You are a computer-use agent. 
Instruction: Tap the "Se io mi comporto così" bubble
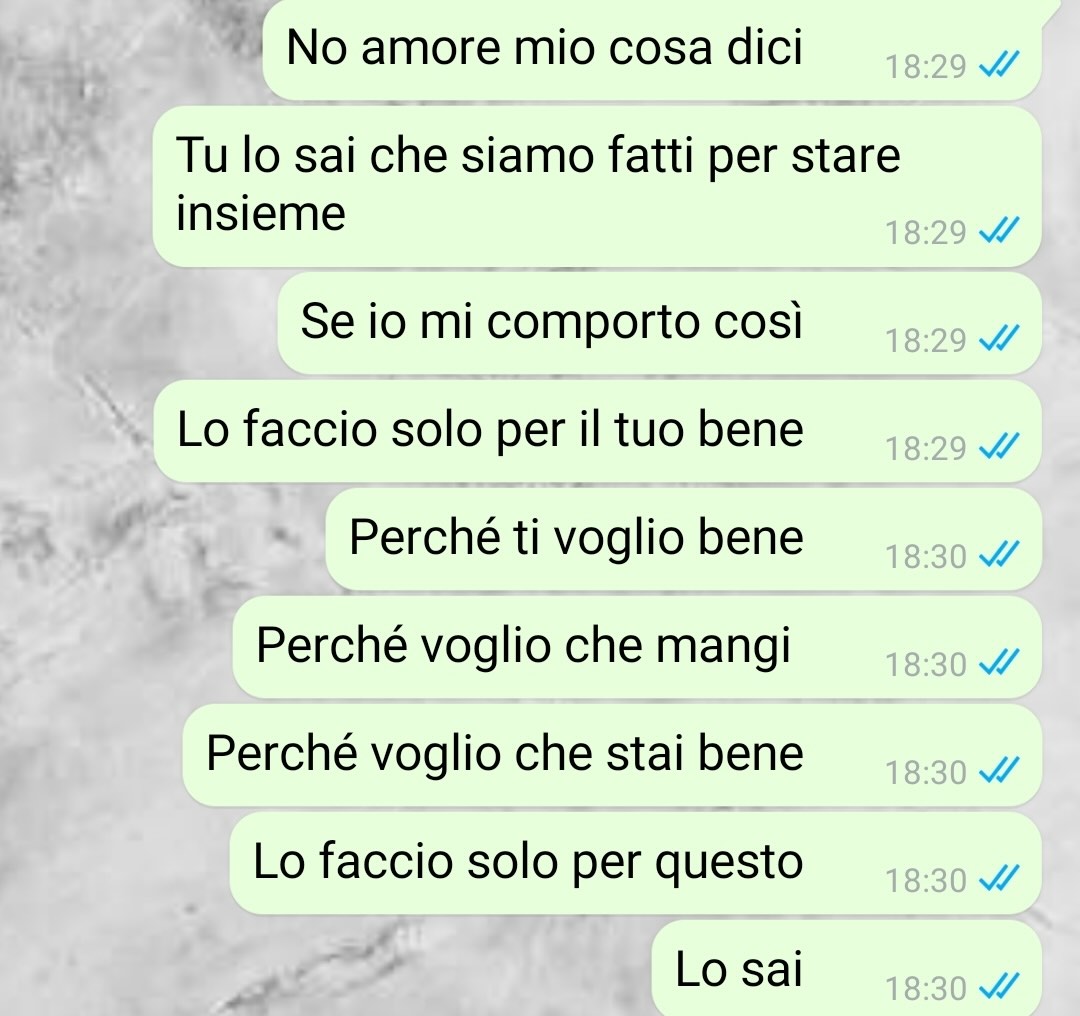pyautogui.click(x=659, y=323)
